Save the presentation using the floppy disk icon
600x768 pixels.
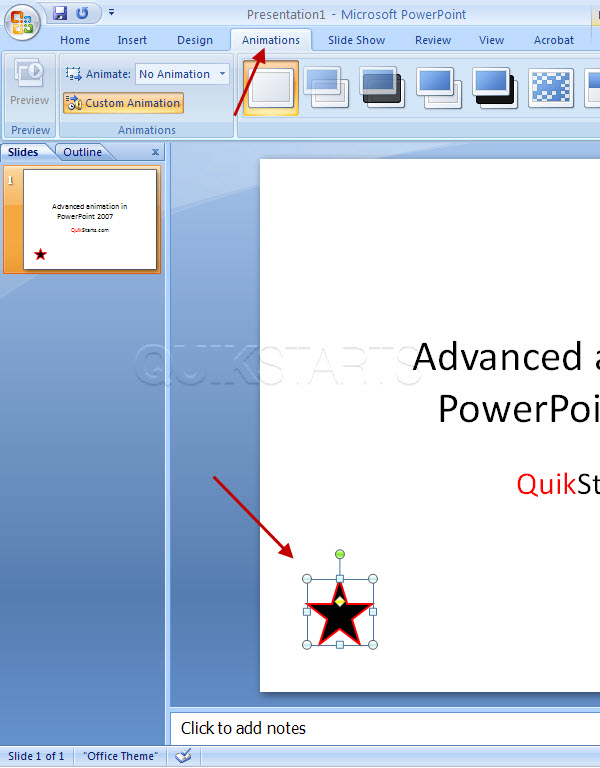click(60, 13)
